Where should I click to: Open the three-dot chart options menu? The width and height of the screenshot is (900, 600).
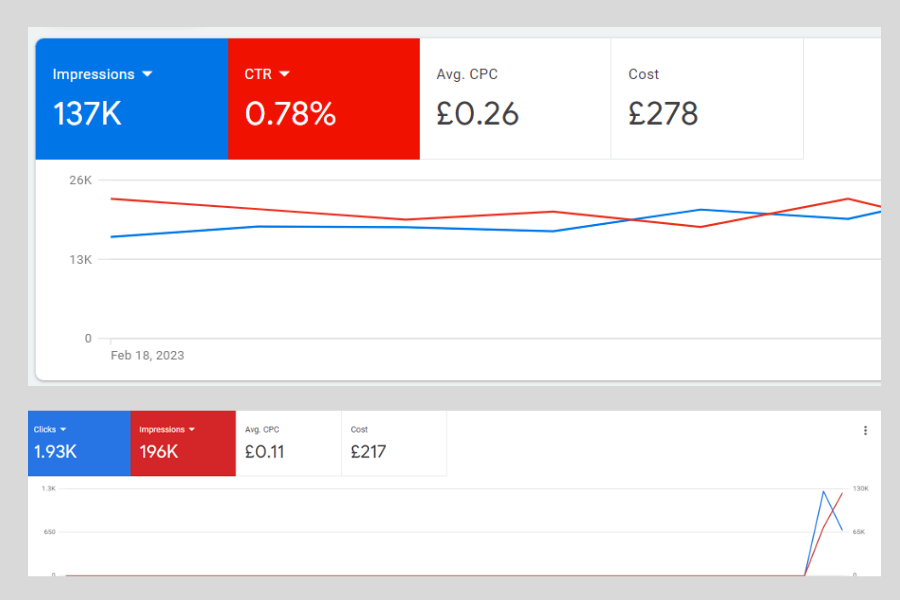click(865, 429)
